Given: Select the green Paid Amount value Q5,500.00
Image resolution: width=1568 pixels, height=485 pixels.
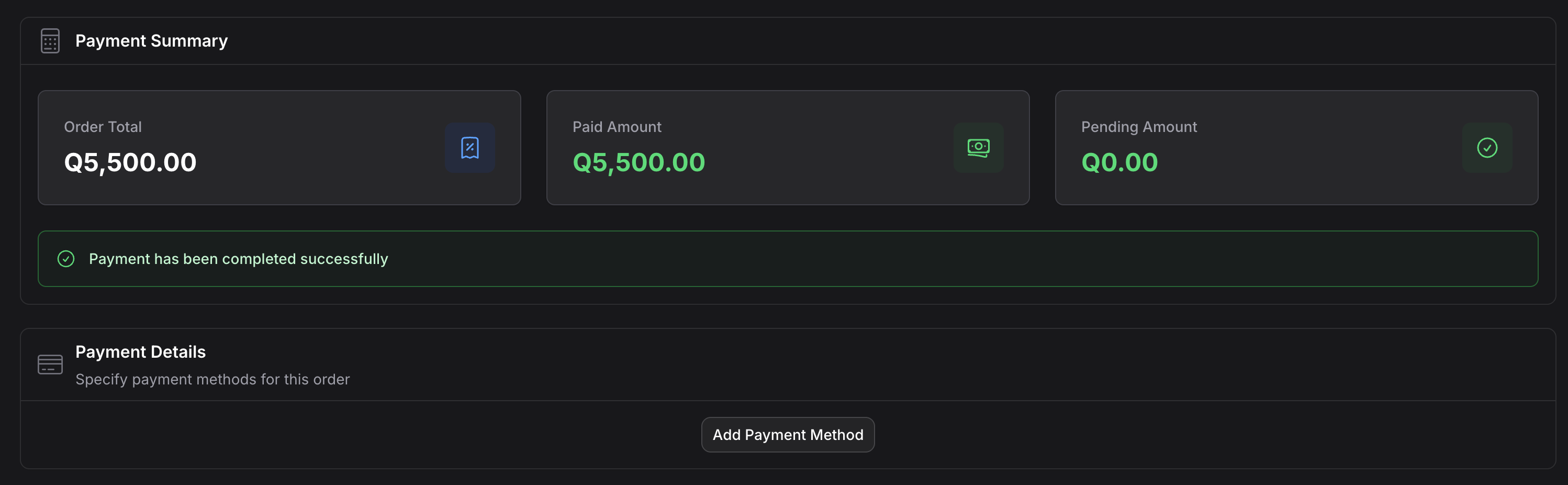Looking at the screenshot, I should pyautogui.click(x=639, y=162).
